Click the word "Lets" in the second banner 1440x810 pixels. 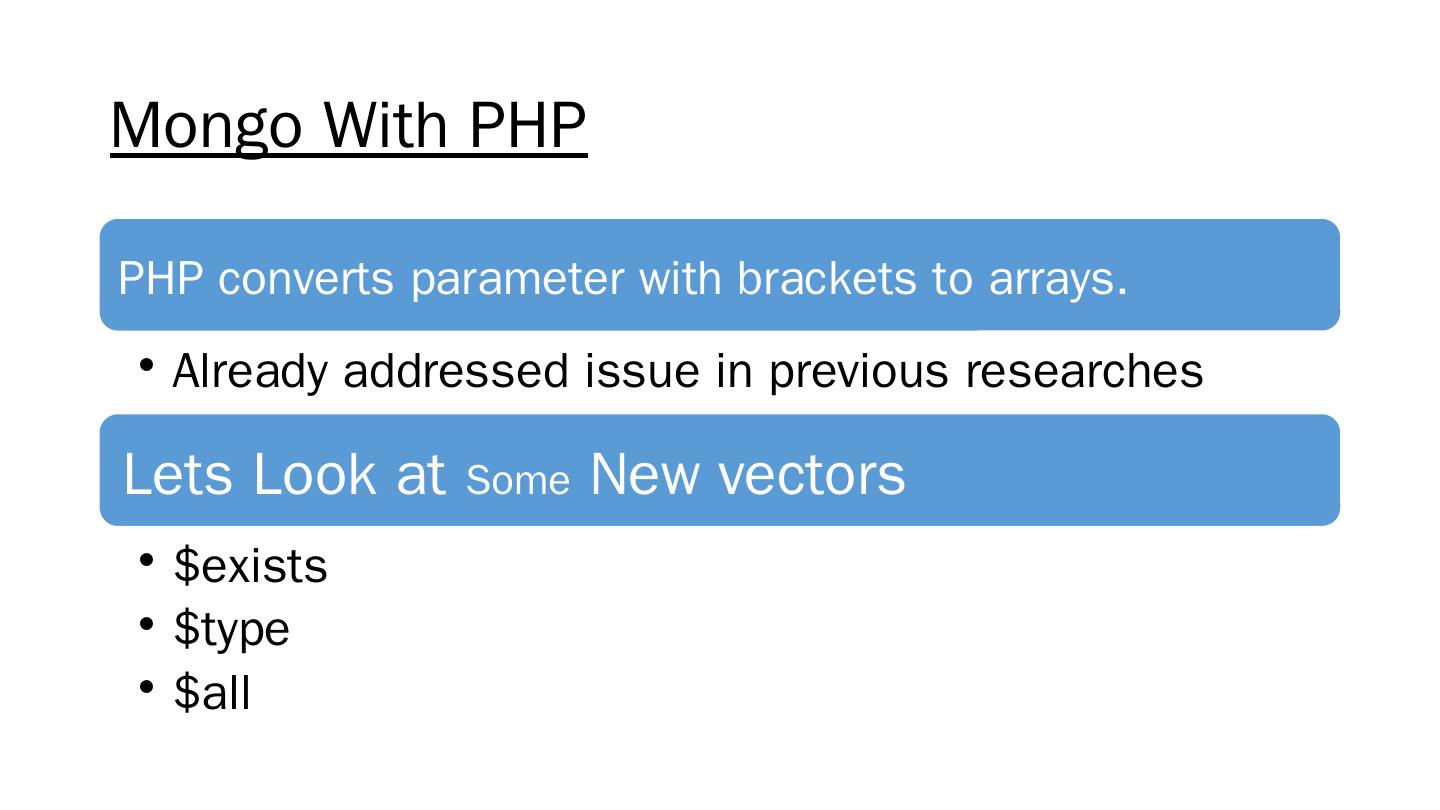pyautogui.click(x=178, y=473)
